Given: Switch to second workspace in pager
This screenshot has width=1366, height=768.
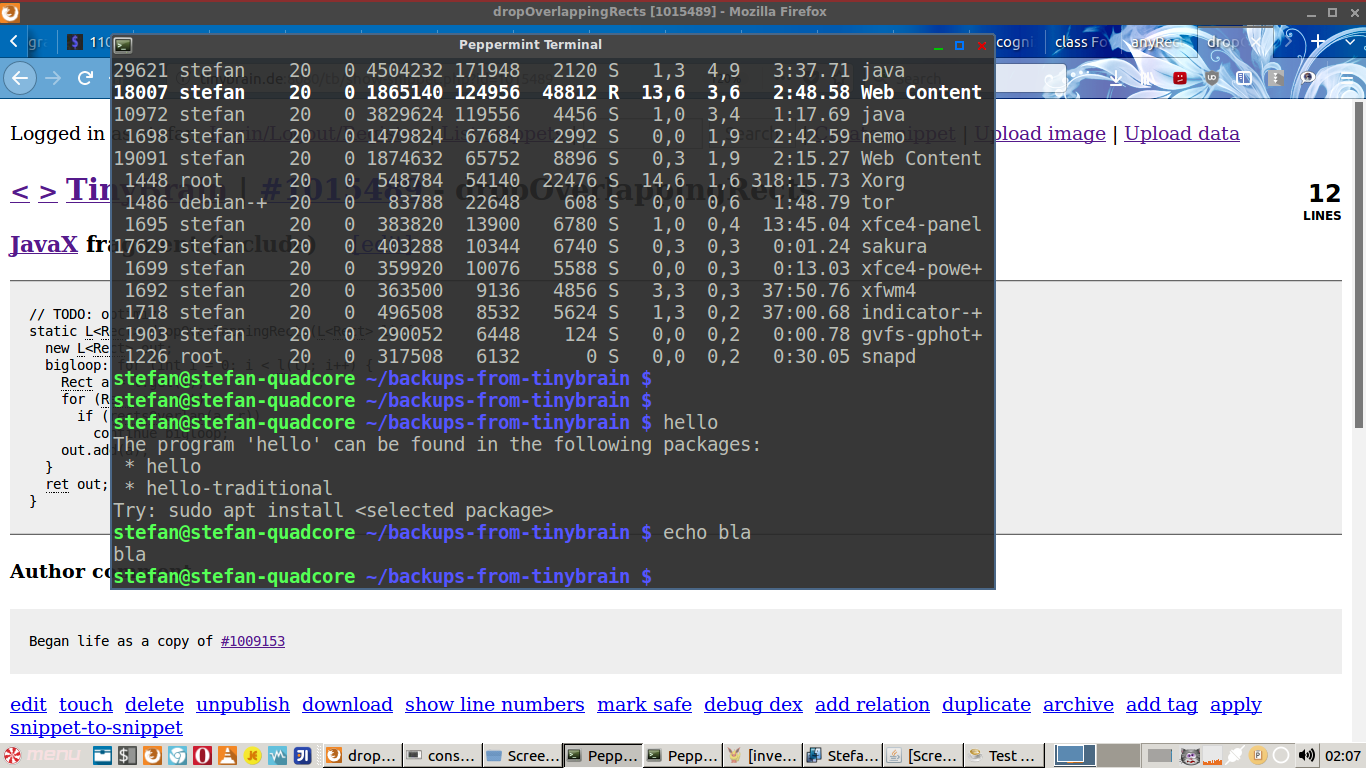Looking at the screenshot, I should coord(1119,755).
